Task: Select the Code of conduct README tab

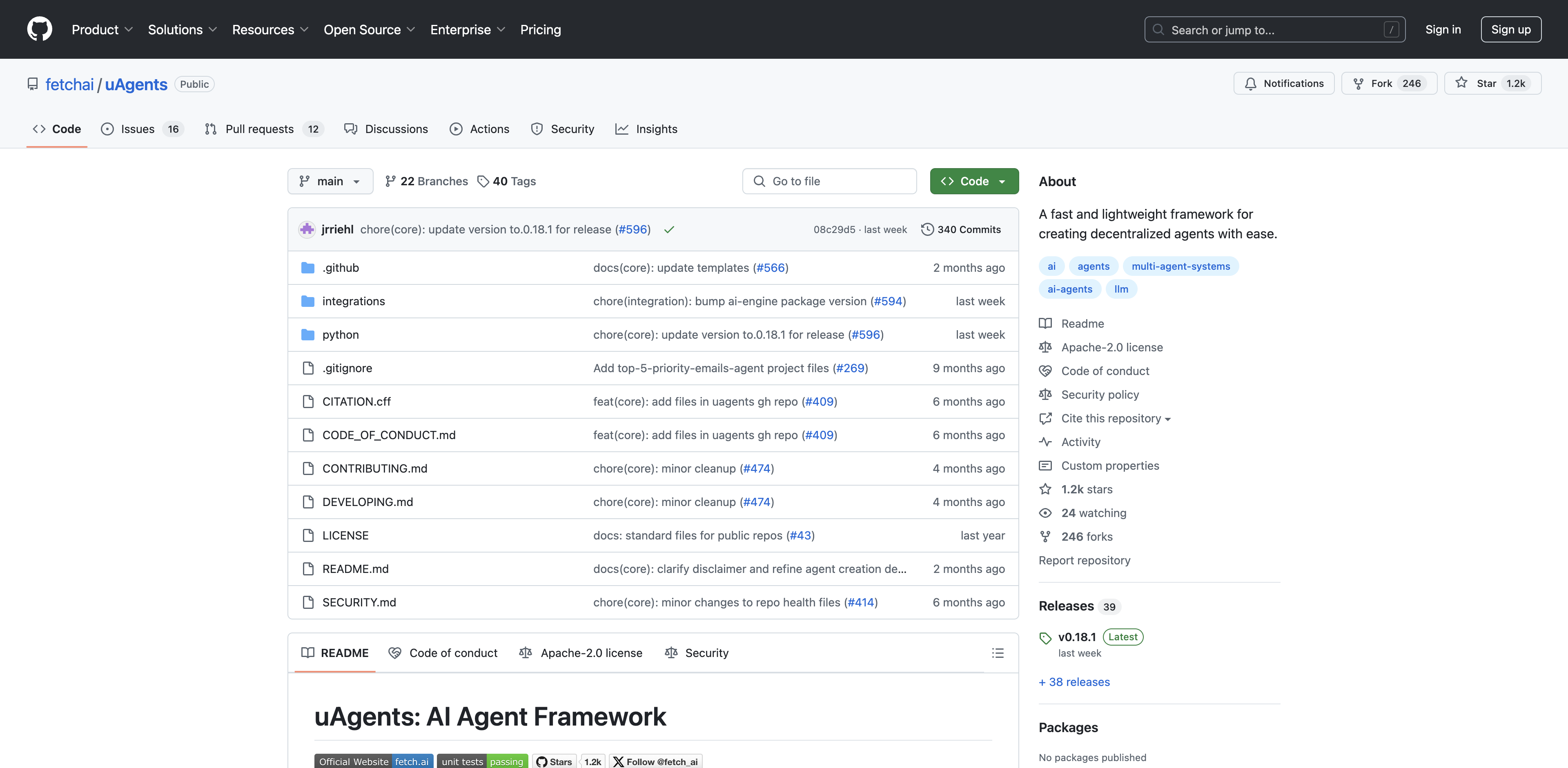Action: (443, 653)
